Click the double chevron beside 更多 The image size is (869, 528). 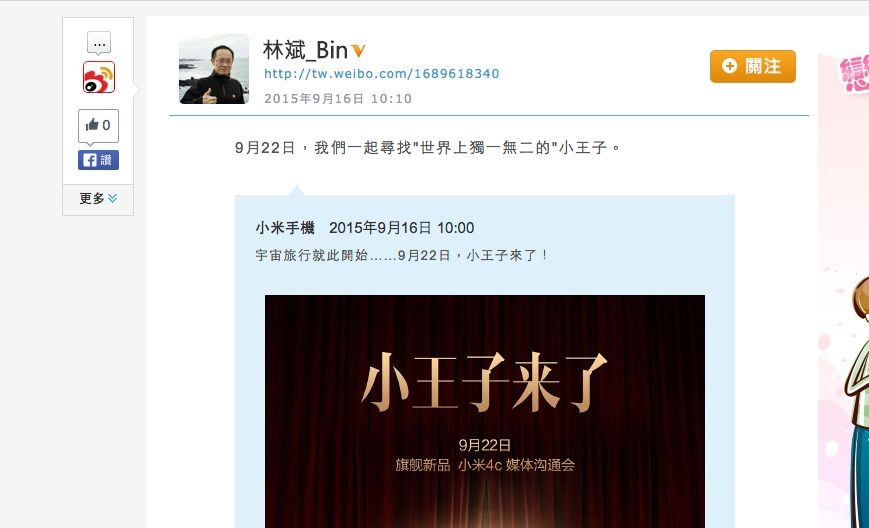[x=113, y=198]
